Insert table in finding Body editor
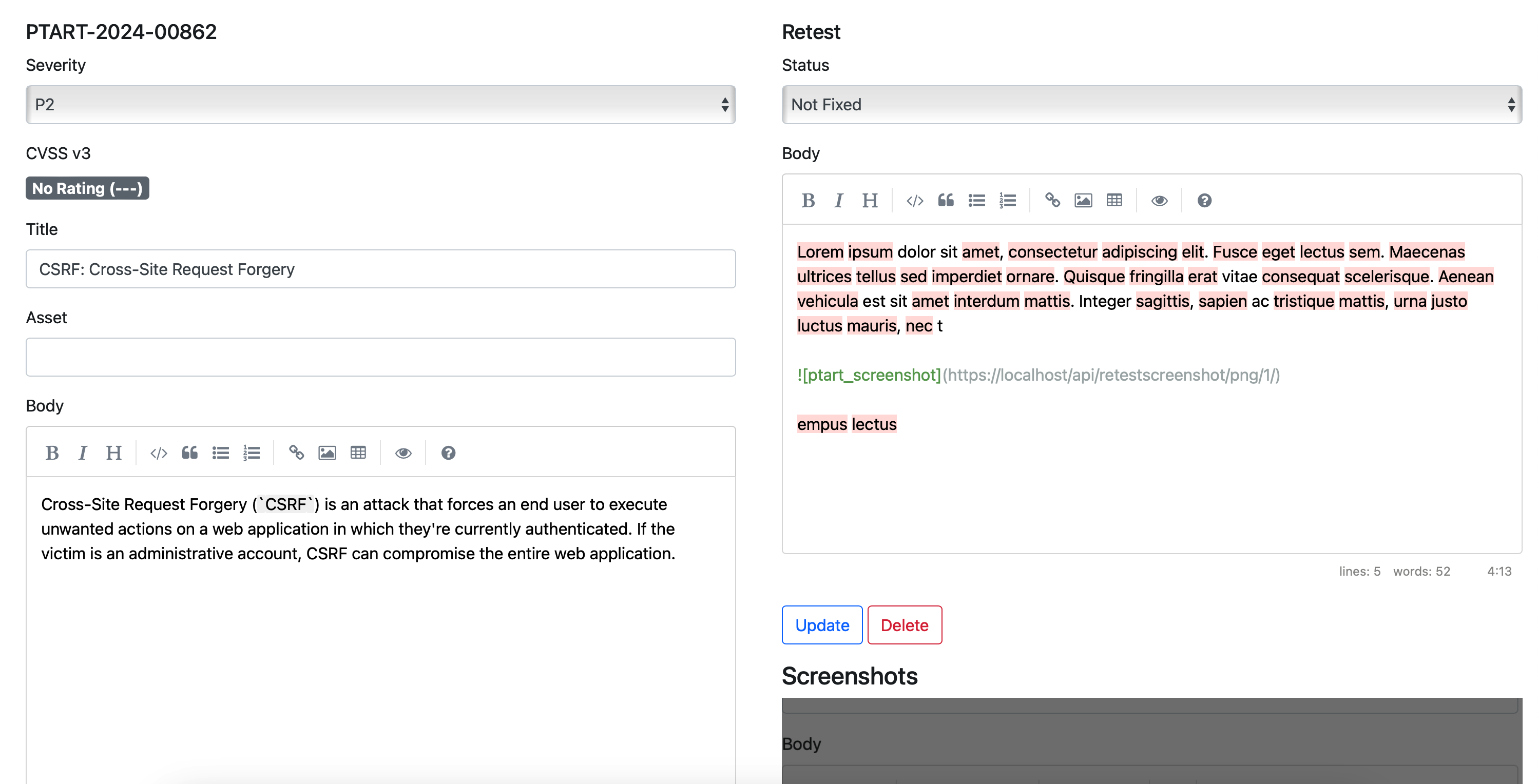1538x784 pixels. click(x=358, y=453)
